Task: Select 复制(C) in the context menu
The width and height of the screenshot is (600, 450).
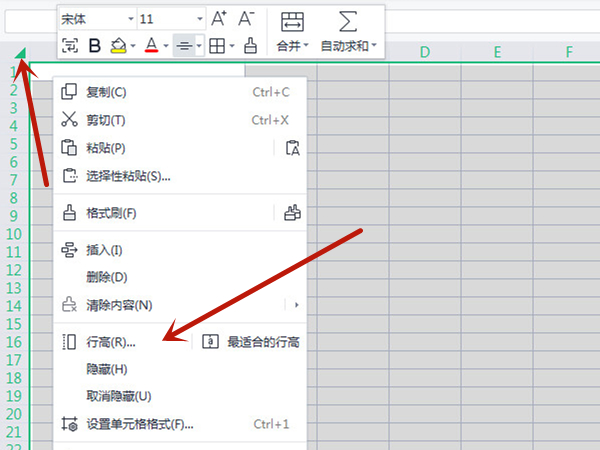Action: coord(106,92)
